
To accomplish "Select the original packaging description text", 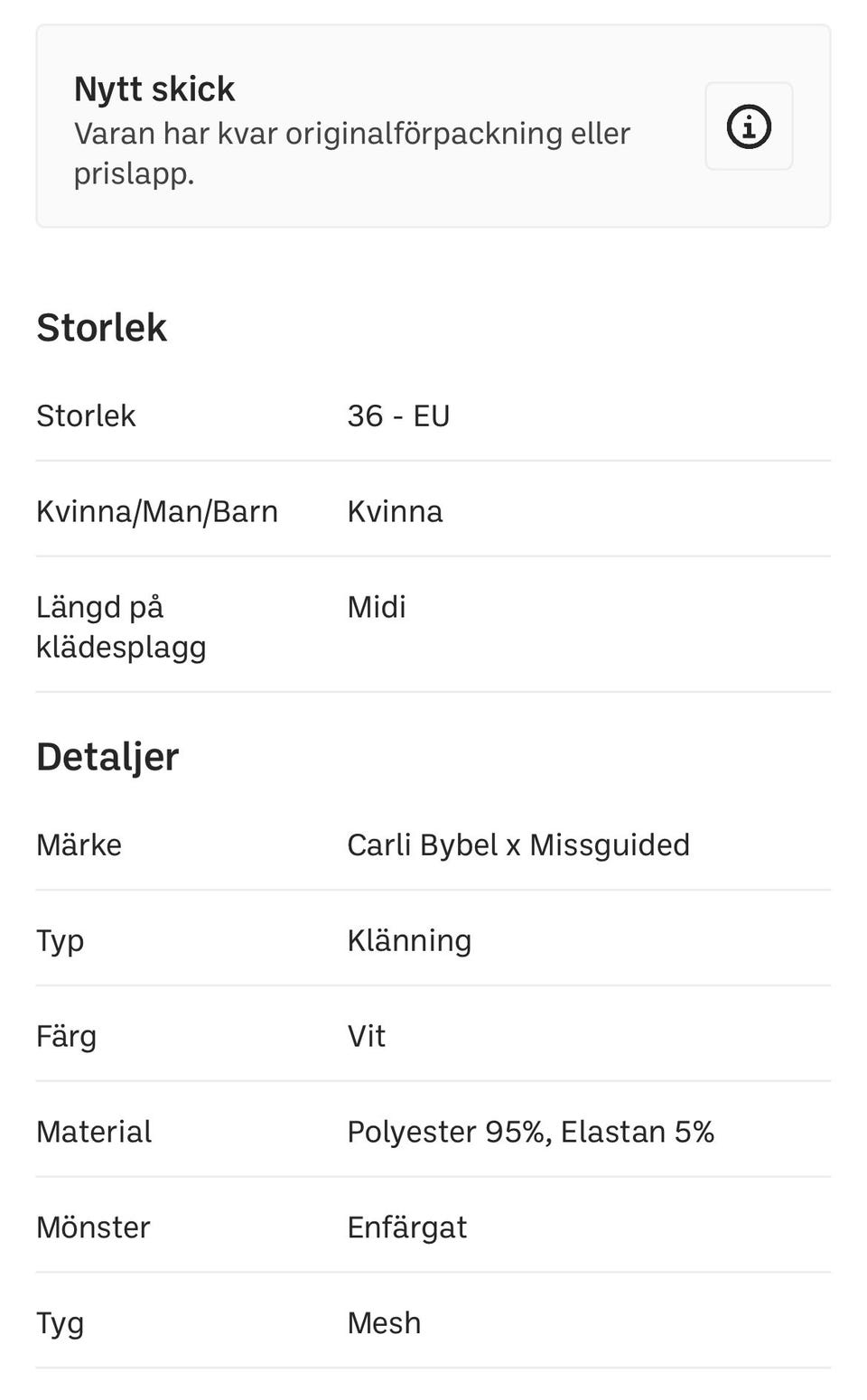I will [351, 153].
